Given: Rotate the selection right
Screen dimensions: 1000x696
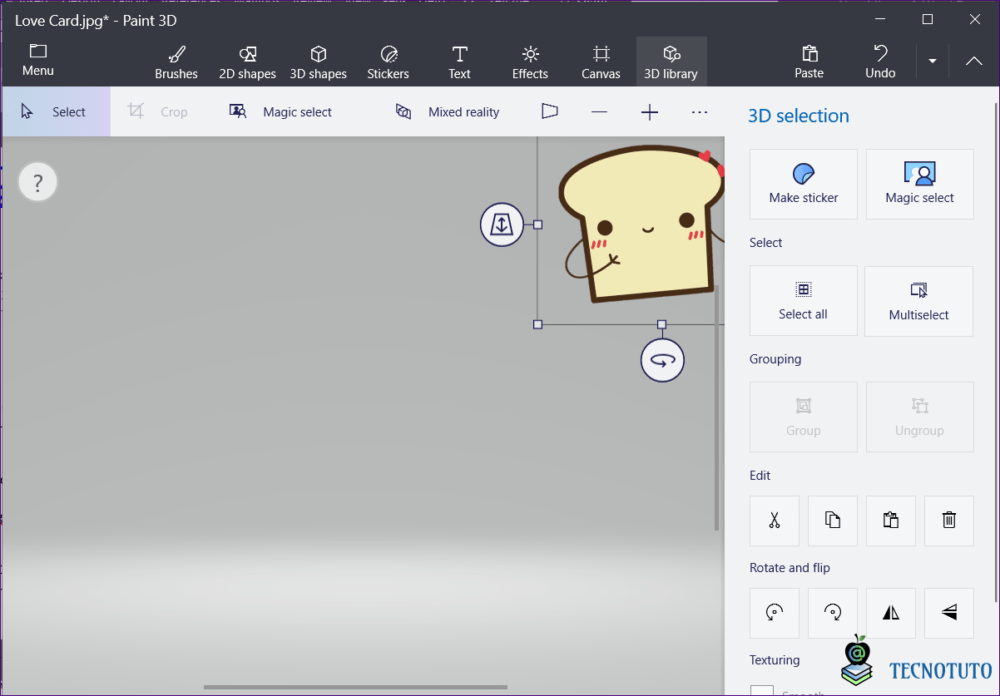Looking at the screenshot, I should click(832, 613).
